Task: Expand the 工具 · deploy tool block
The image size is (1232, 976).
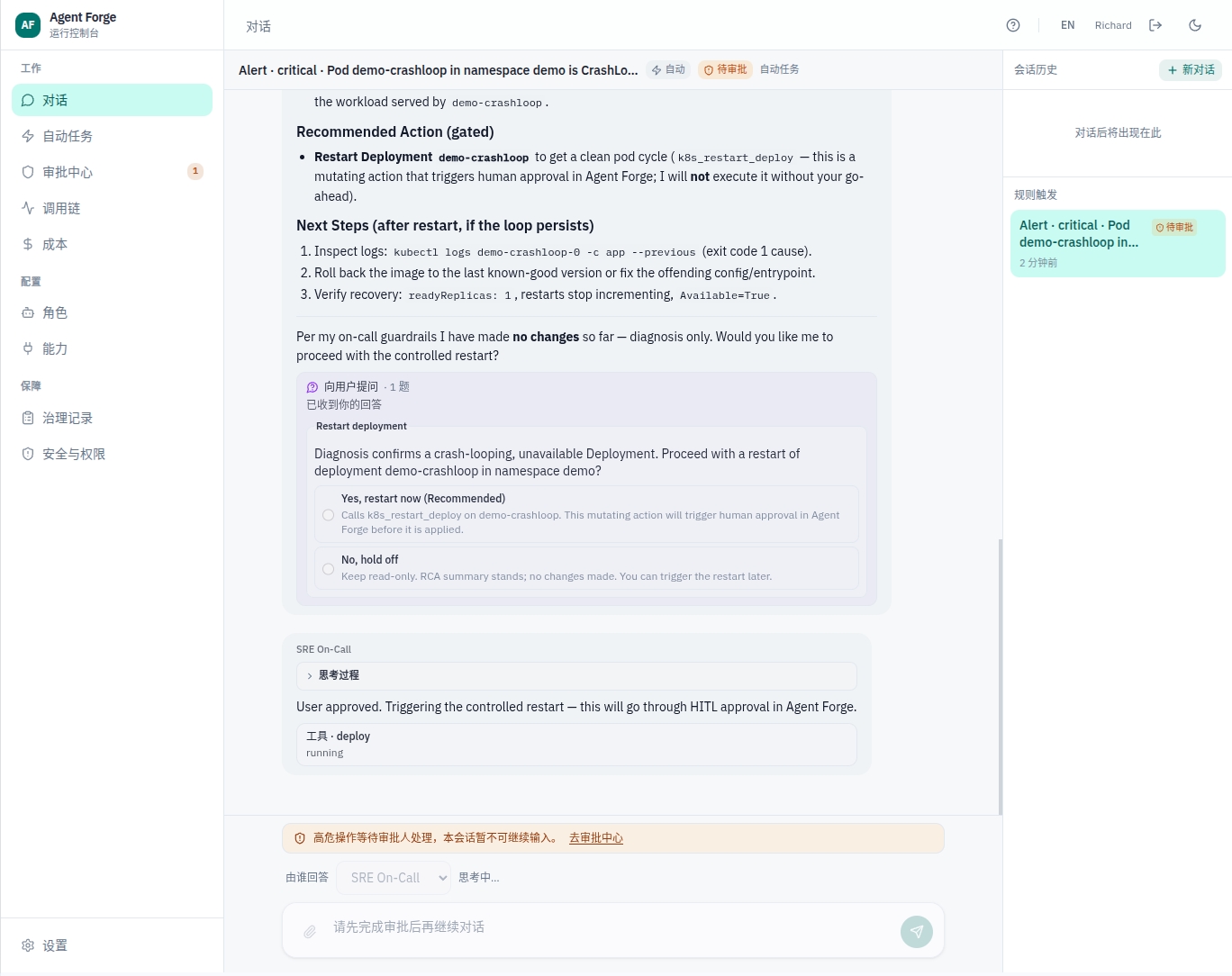Action: point(576,745)
